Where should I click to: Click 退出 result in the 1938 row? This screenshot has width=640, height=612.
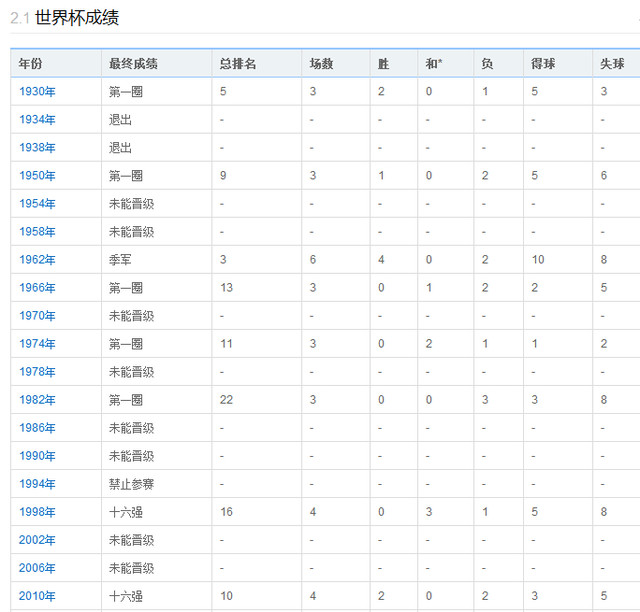[120, 147]
